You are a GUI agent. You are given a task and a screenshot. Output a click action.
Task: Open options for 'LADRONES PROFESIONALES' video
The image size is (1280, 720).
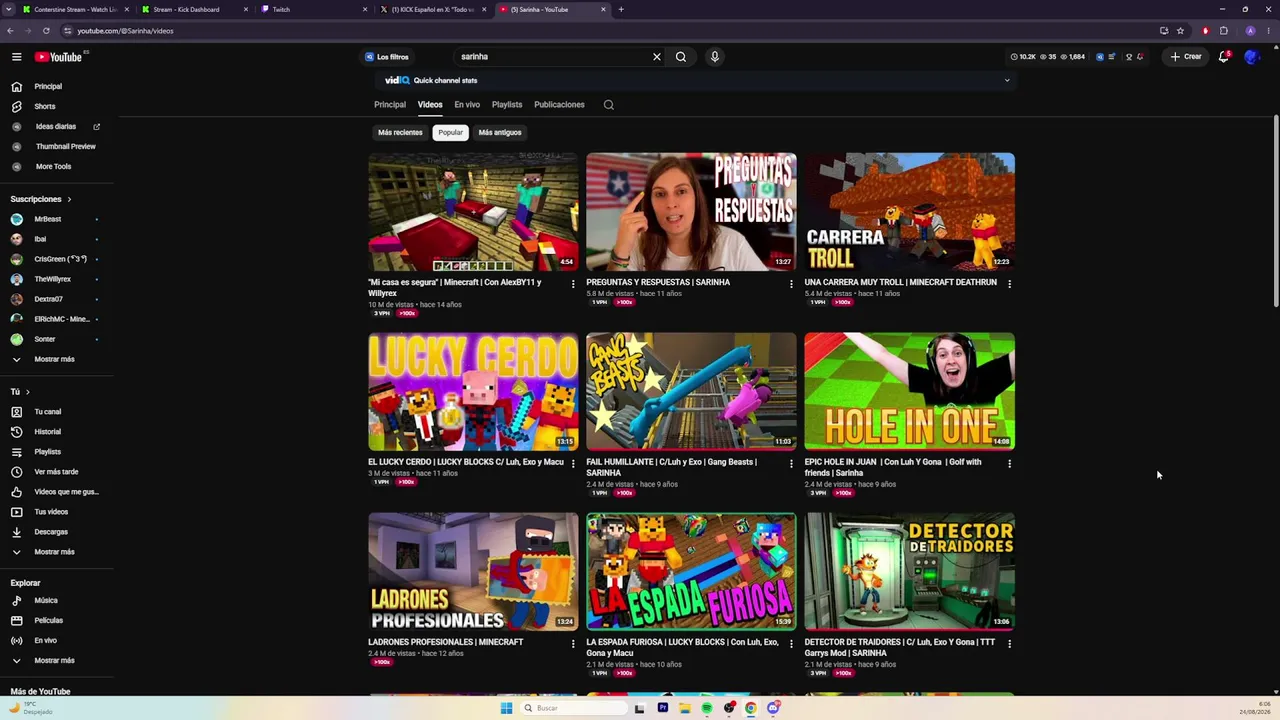[573, 644]
